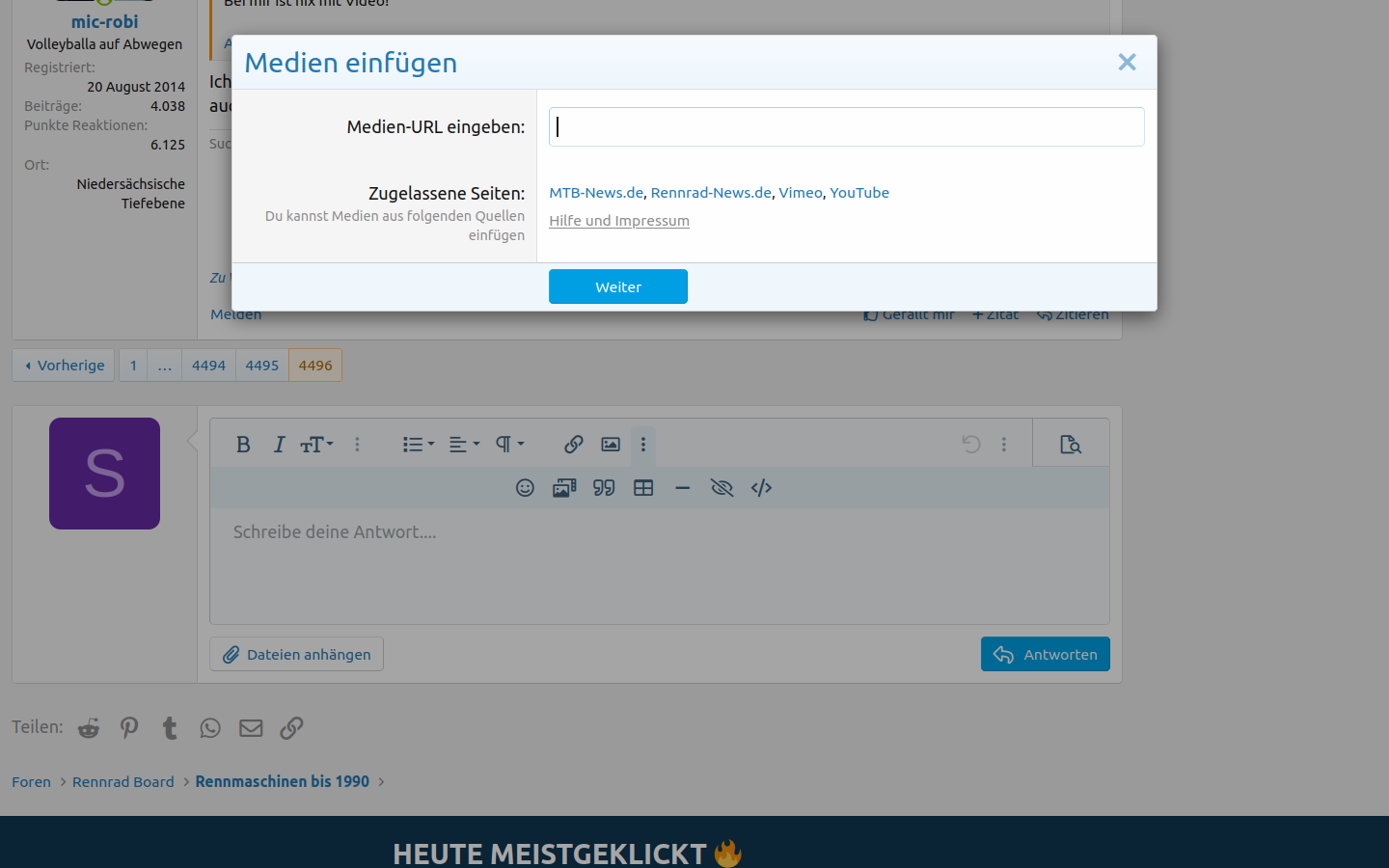Image resolution: width=1389 pixels, height=868 pixels.
Task: Open the YouTube allowed site link
Action: 858,193
